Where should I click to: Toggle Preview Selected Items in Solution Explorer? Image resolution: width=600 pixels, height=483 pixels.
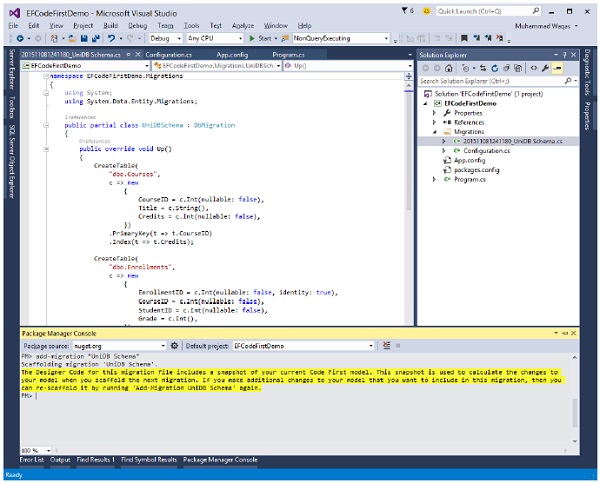559,70
